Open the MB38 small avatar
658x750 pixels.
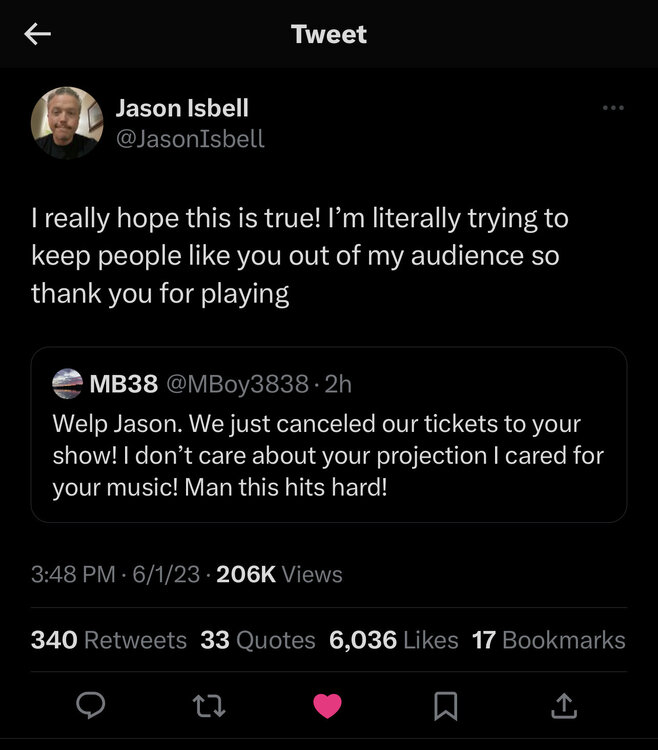[x=68, y=383]
